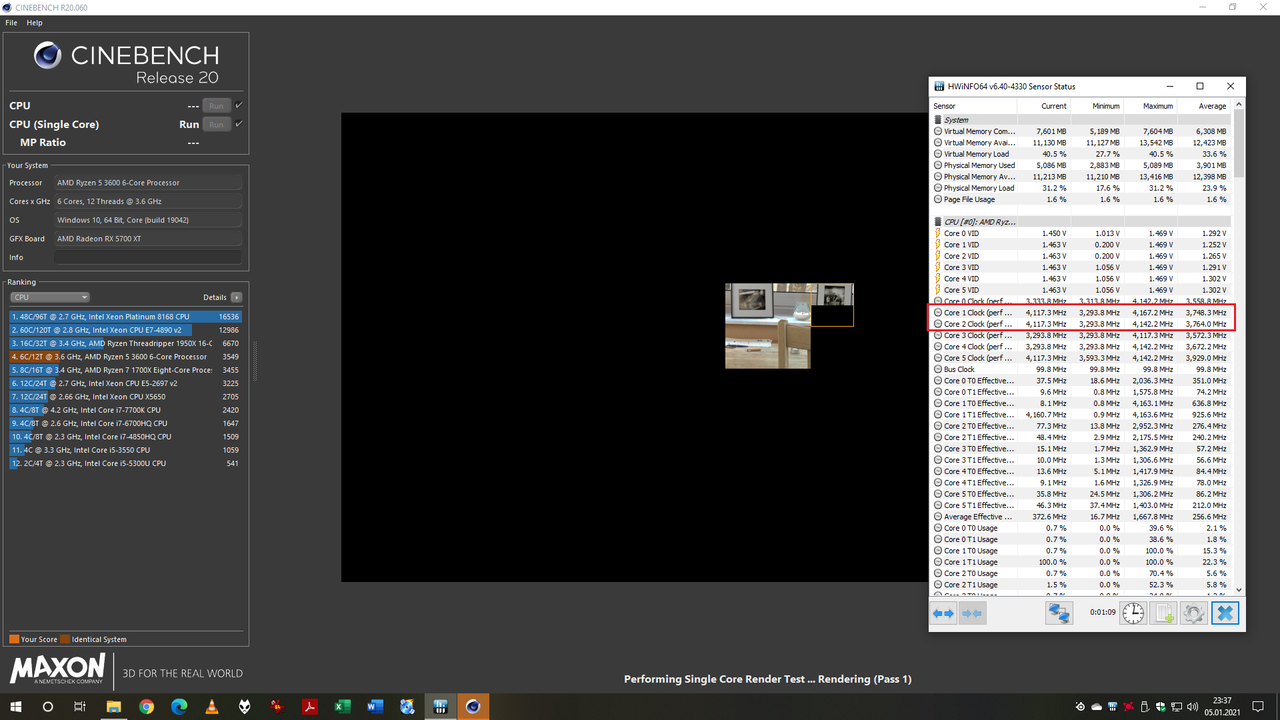Screen dimensions: 1280x720
Task: Click the expand columns arrows icon in HWiNFO
Action: pyautogui.click(x=943, y=613)
